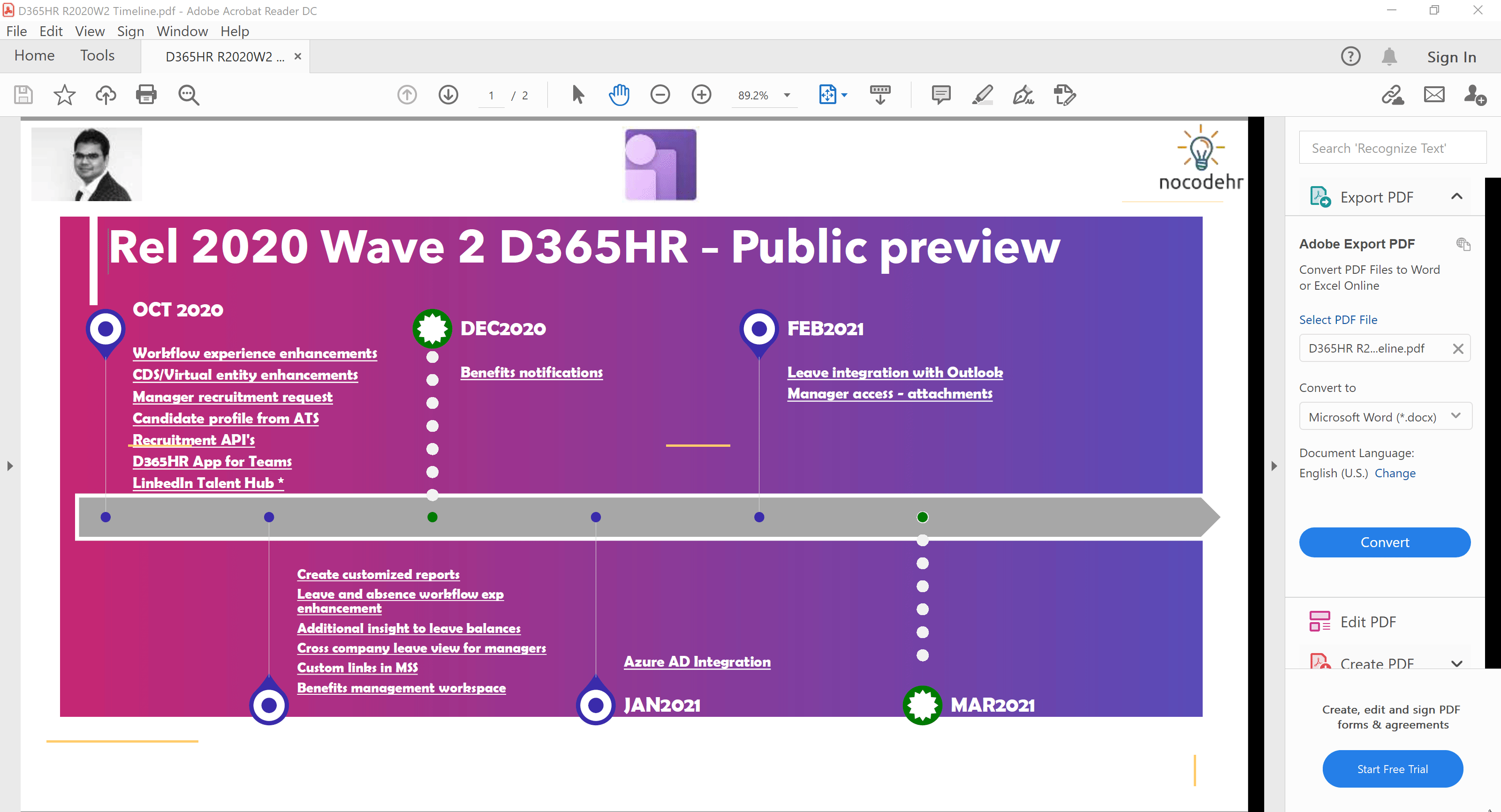Viewport: 1501px width, 812px height.
Task: Activate the Hand pan tool
Action: [619, 94]
